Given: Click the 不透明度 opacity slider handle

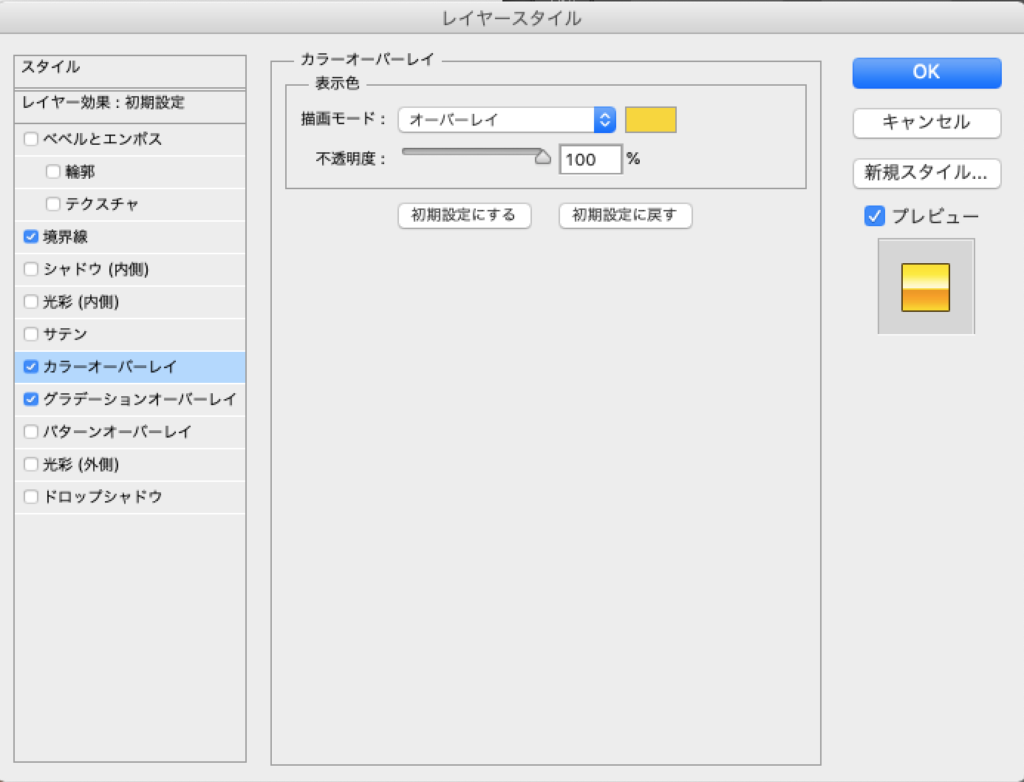Looking at the screenshot, I should tap(543, 156).
